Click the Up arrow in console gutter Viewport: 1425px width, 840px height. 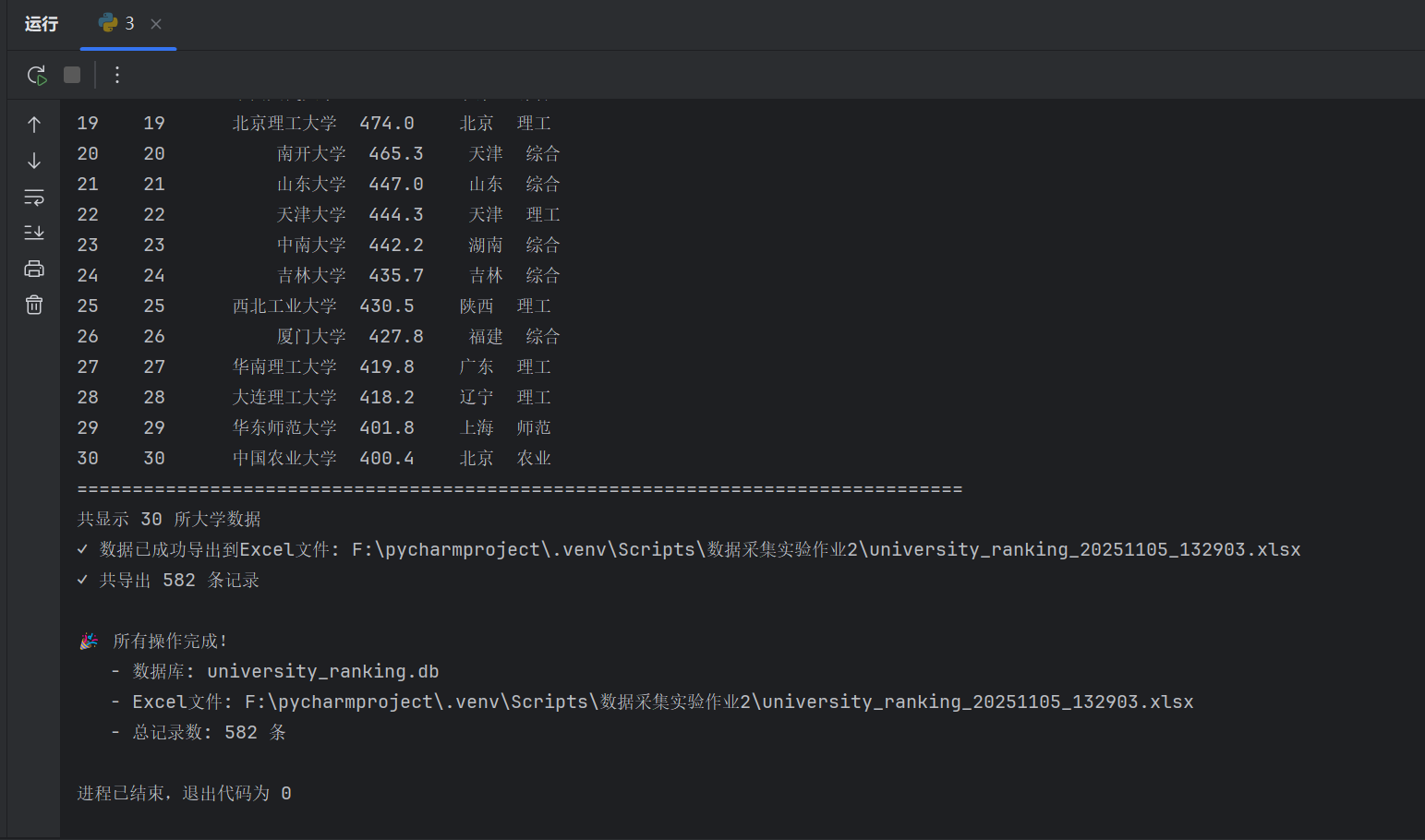coord(34,125)
